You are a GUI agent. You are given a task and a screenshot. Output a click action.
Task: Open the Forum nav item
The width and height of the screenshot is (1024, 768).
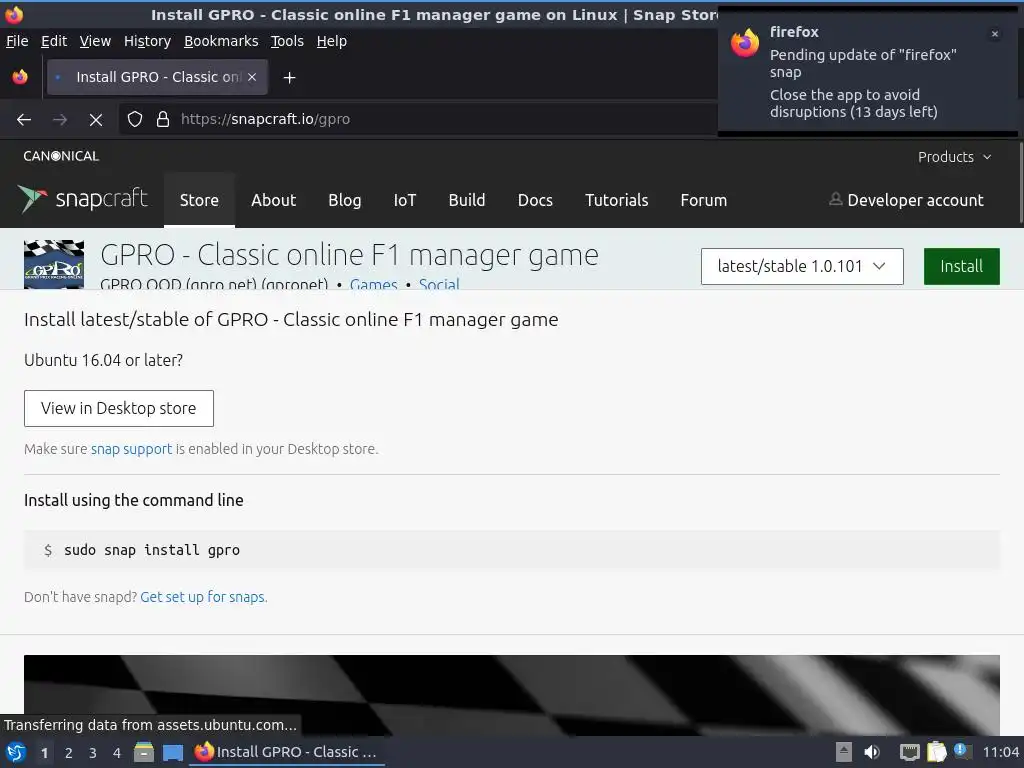pyautogui.click(x=703, y=200)
